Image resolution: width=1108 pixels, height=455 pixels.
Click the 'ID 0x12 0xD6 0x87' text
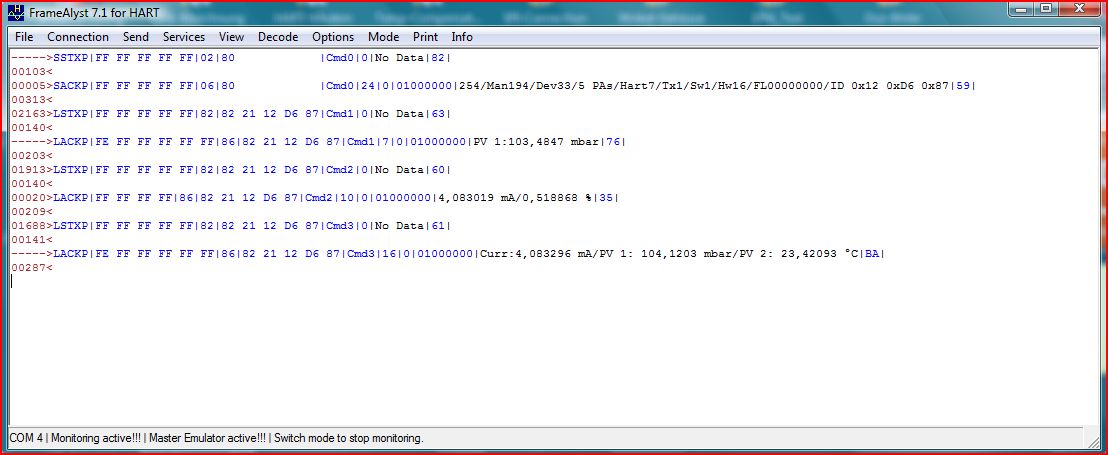(x=890, y=86)
